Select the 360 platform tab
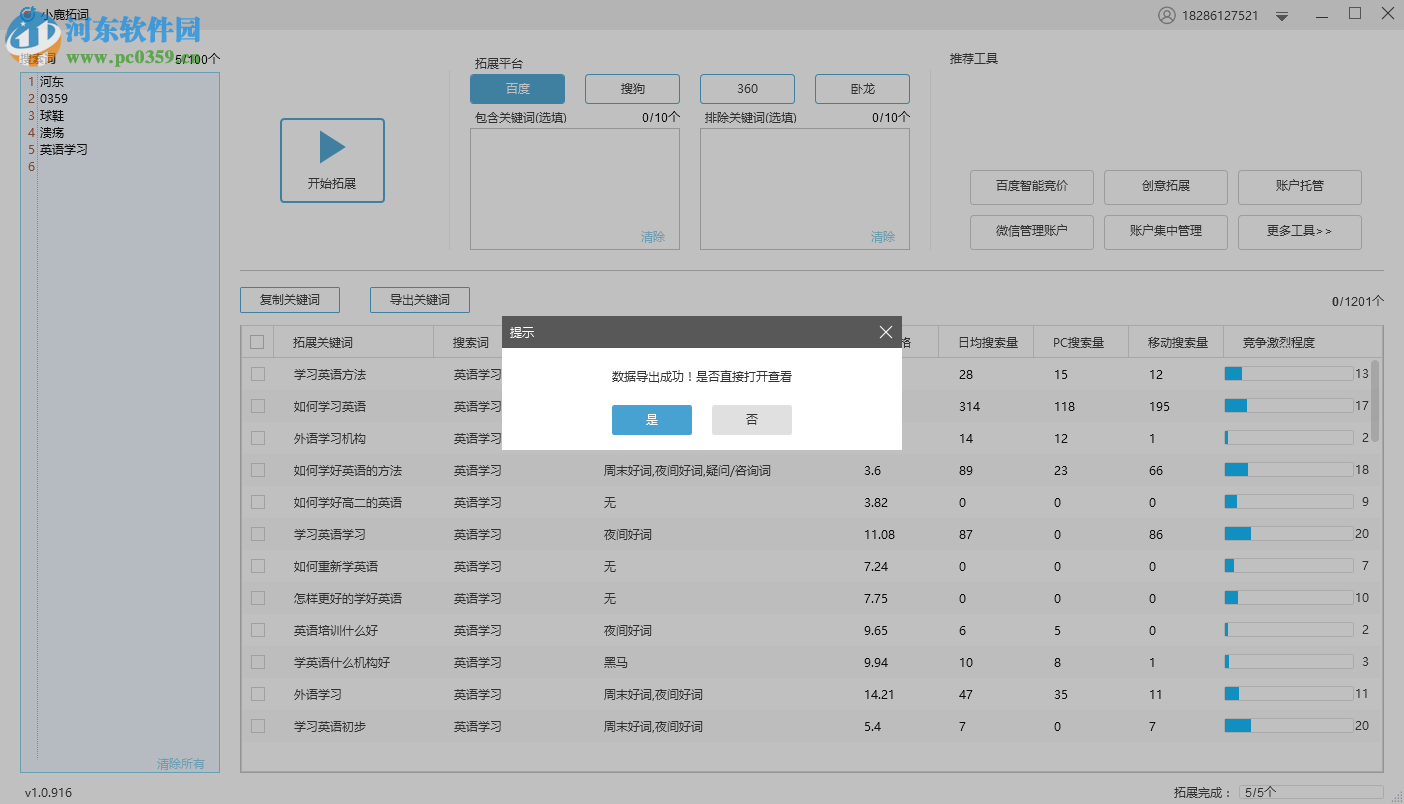The width and height of the screenshot is (1404, 804). coord(747,88)
